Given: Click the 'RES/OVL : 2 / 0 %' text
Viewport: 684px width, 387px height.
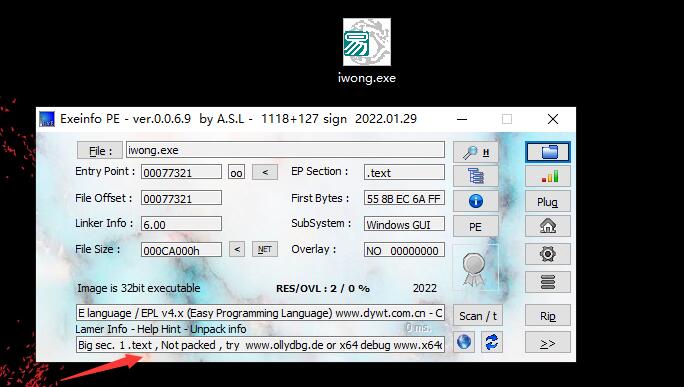Looking at the screenshot, I should (323, 289).
